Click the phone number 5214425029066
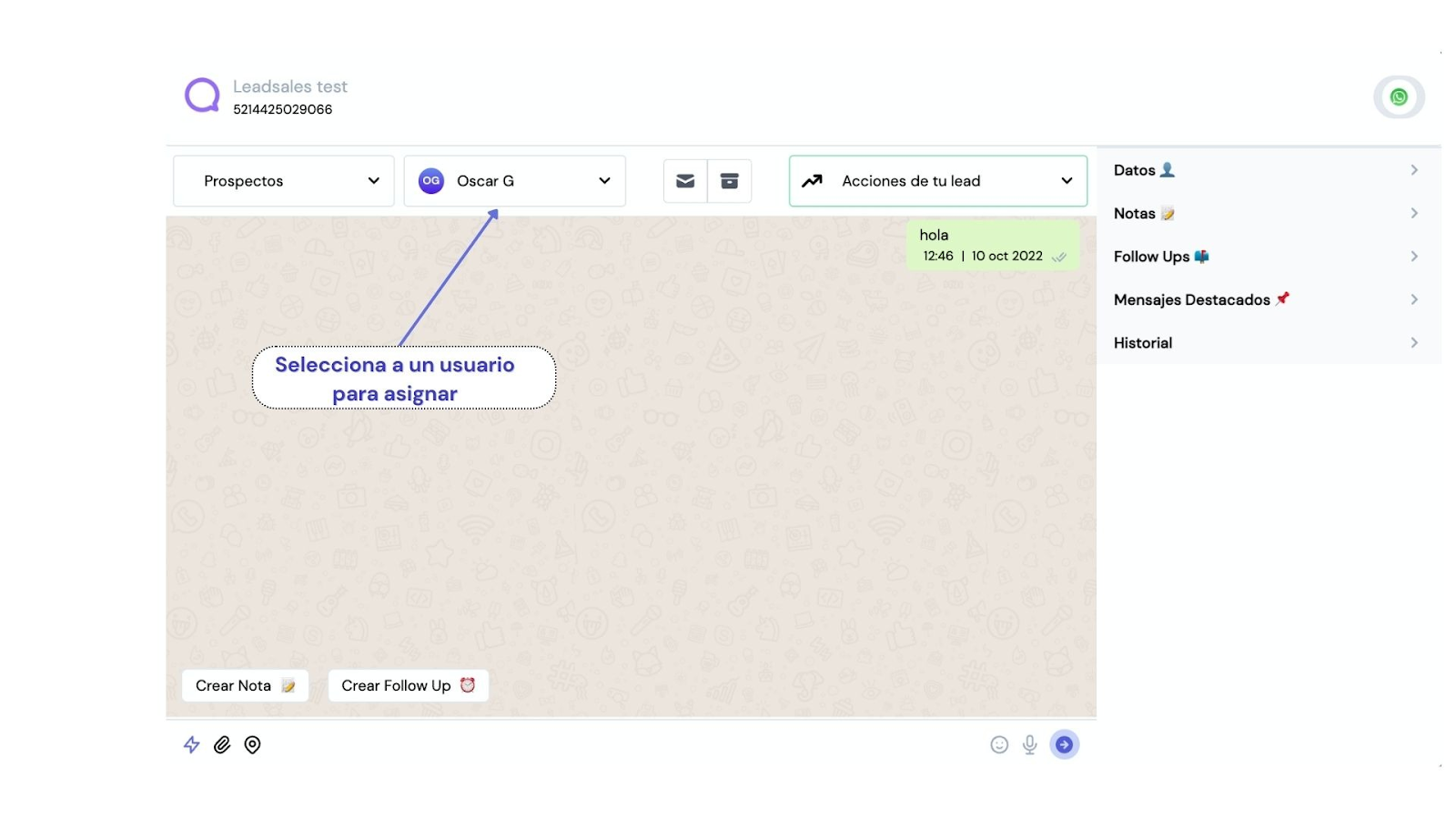The height and width of the screenshot is (819, 1456). click(x=283, y=109)
